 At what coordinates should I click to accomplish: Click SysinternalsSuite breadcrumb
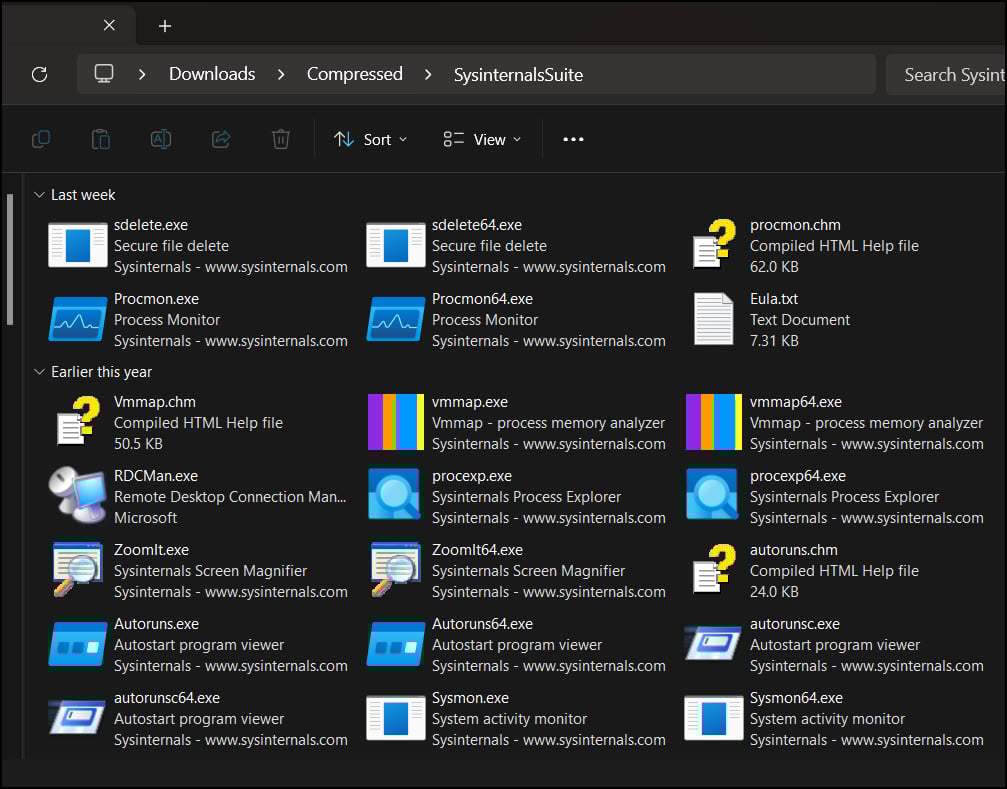pos(518,74)
